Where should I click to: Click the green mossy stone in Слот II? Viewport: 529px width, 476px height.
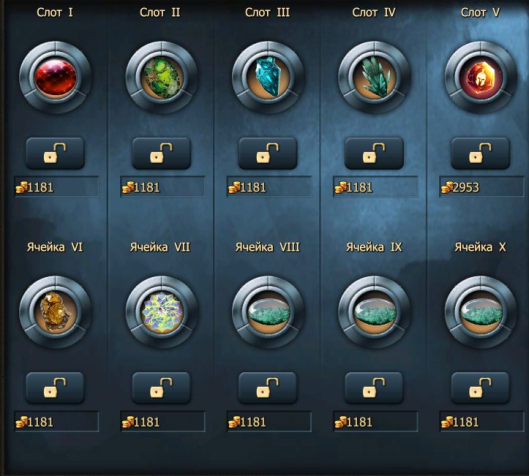point(162,78)
